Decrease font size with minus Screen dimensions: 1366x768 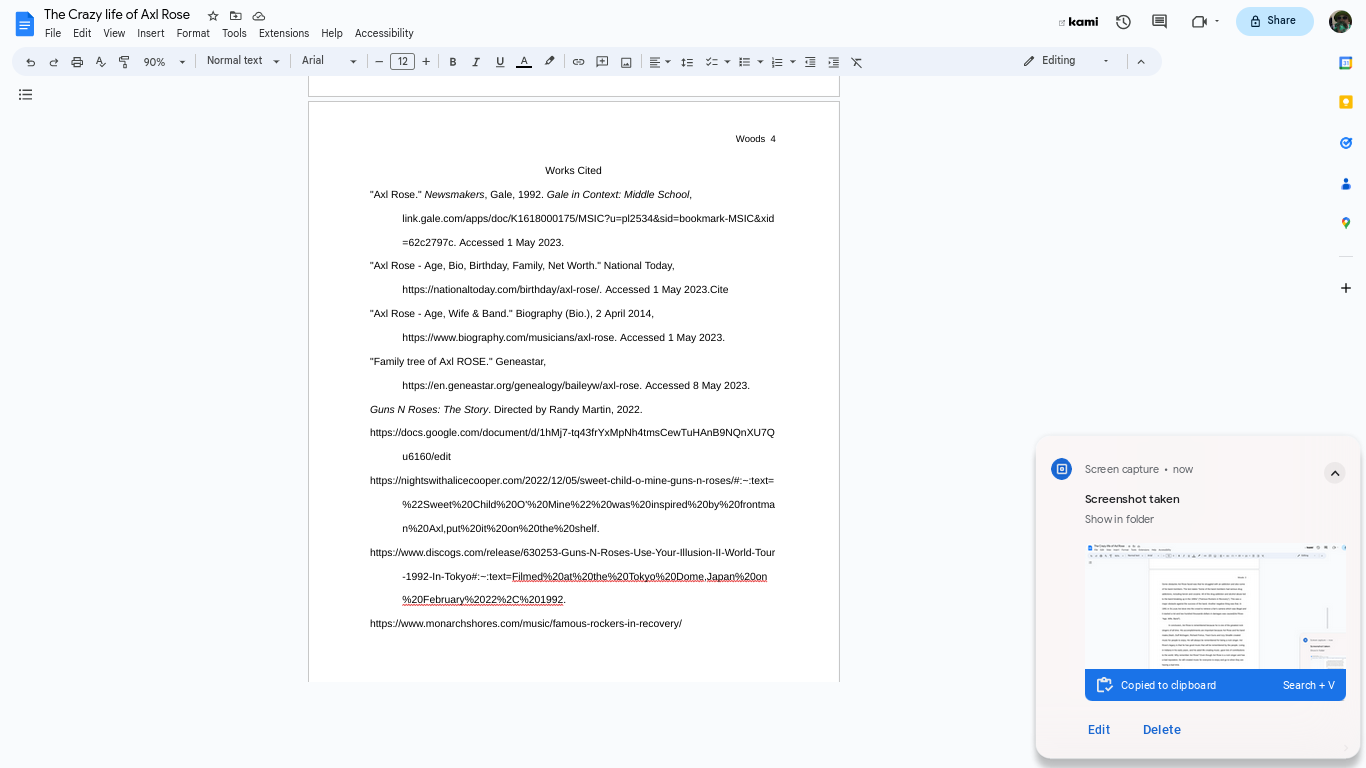(379, 62)
